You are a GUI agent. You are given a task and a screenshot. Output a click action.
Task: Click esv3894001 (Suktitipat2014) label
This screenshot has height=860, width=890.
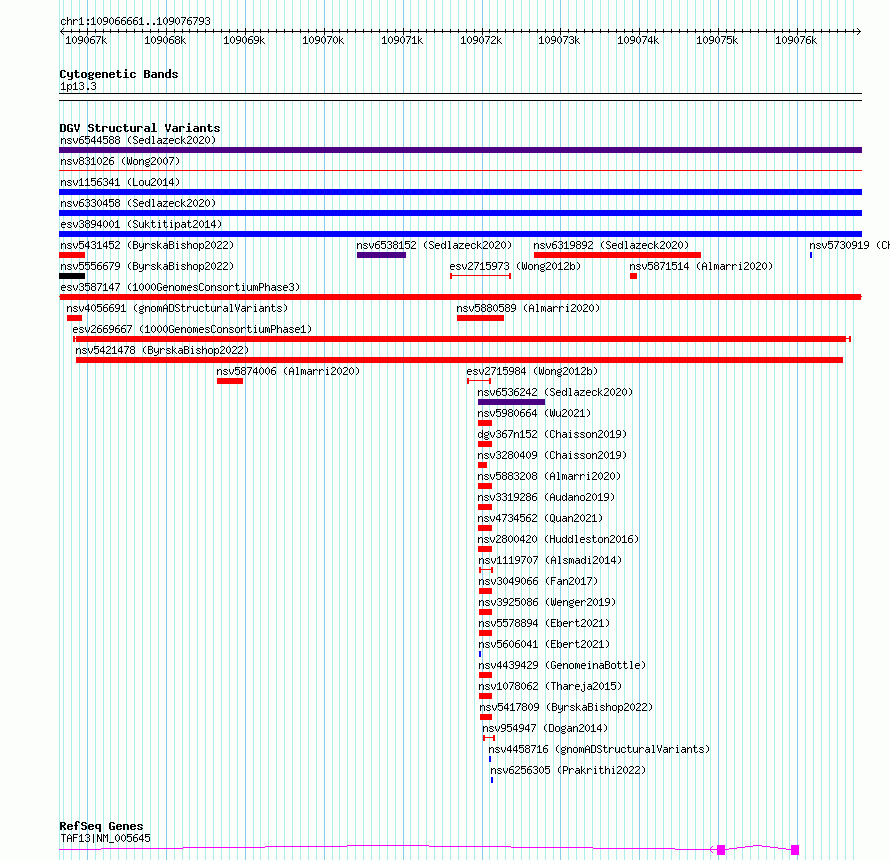click(141, 224)
